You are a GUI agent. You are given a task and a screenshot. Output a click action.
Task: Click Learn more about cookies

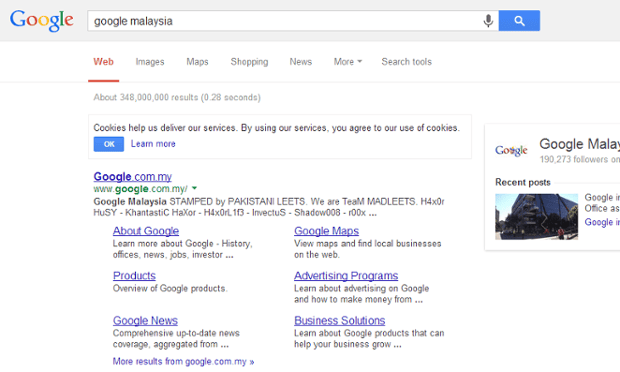pos(153,144)
